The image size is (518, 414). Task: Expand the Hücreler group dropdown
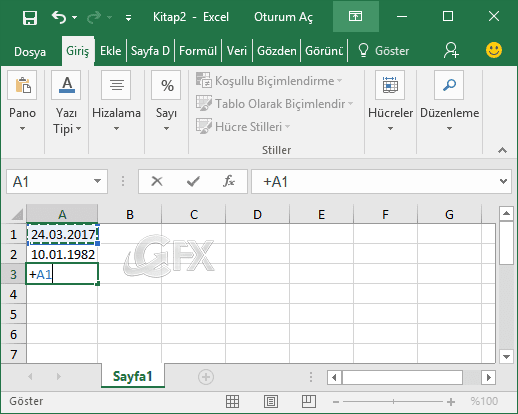pos(390,128)
